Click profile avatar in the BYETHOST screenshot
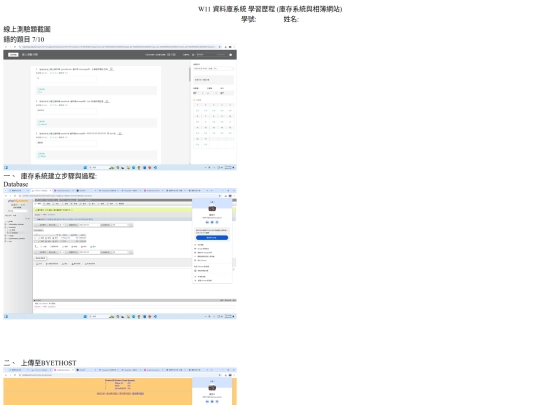 point(212,388)
